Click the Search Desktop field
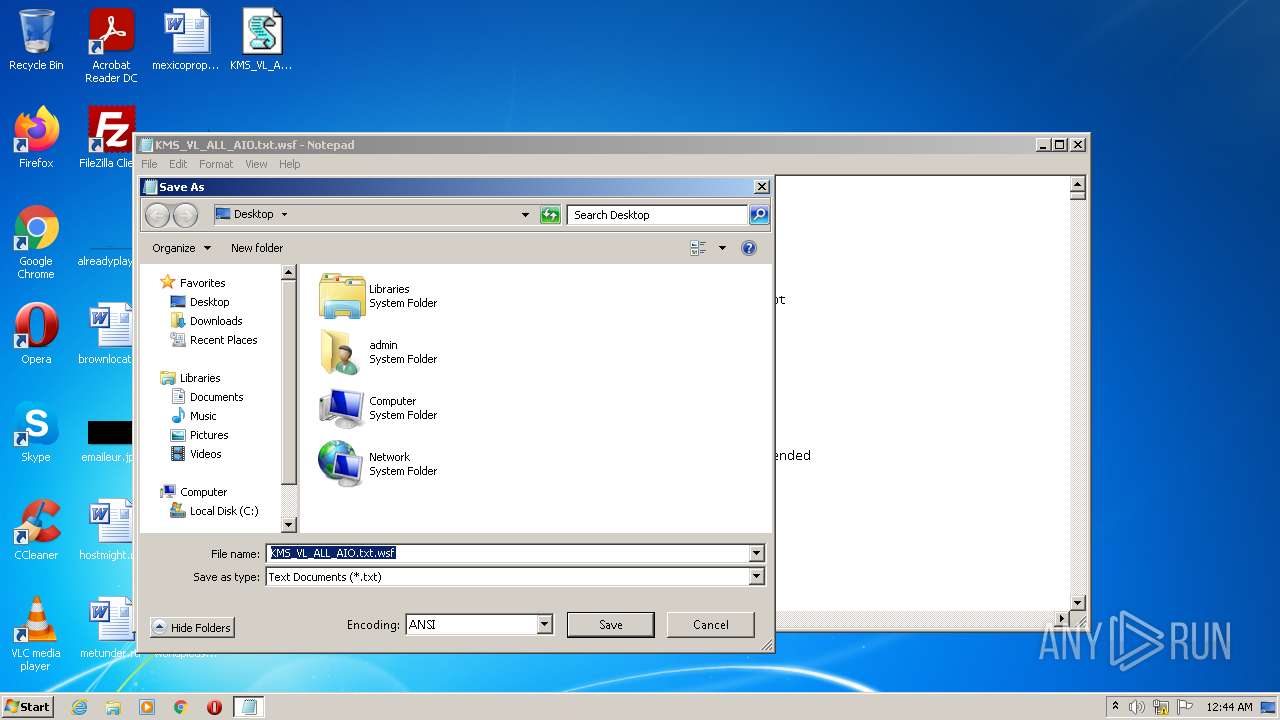1280x720 pixels. click(657, 215)
